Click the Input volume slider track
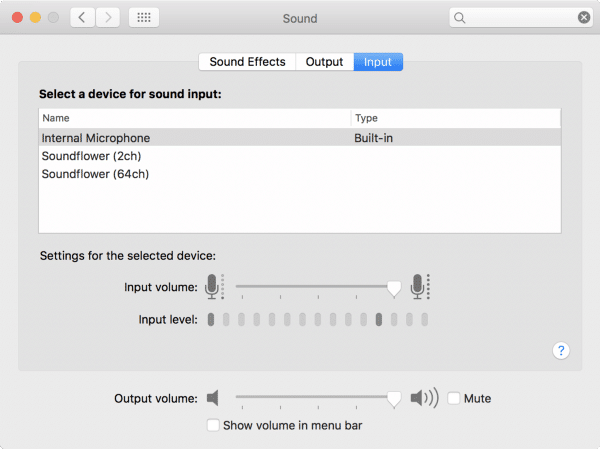 point(315,286)
